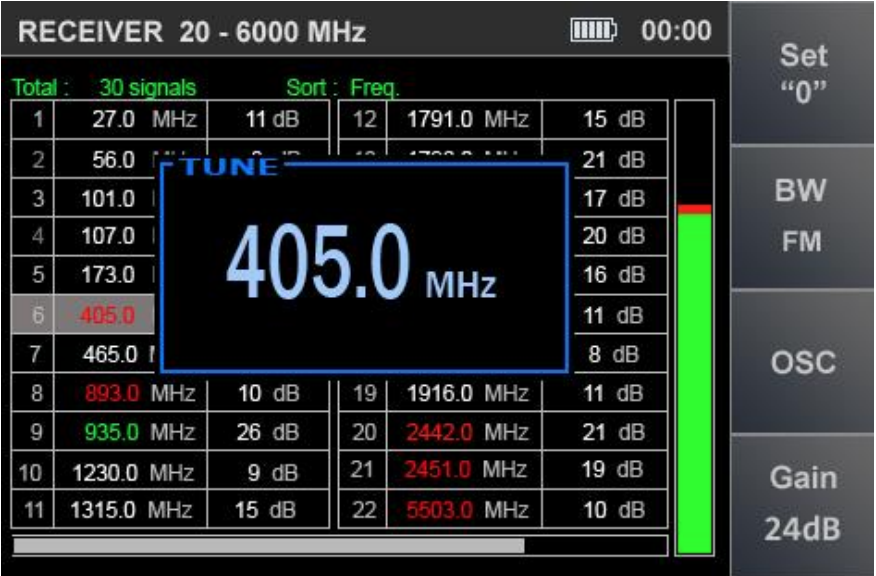Select the 1791.0 MHz signal row
The width and height of the screenshot is (876, 576).
click(466, 121)
